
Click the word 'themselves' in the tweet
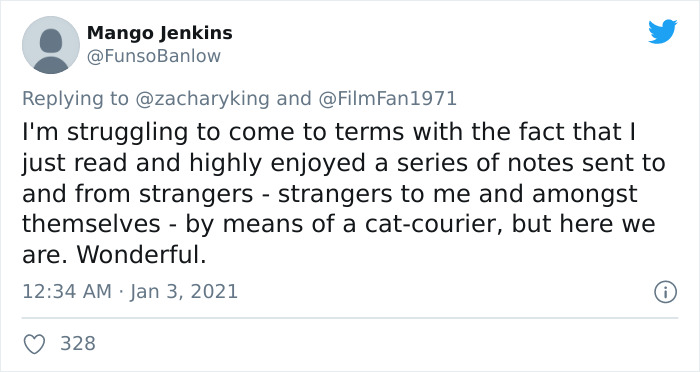tap(91, 224)
